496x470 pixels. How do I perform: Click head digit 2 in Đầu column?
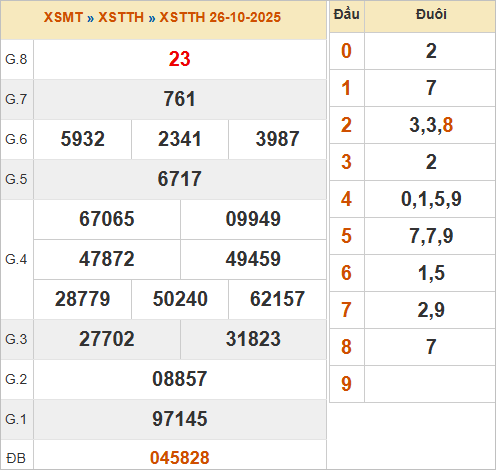tap(346, 125)
